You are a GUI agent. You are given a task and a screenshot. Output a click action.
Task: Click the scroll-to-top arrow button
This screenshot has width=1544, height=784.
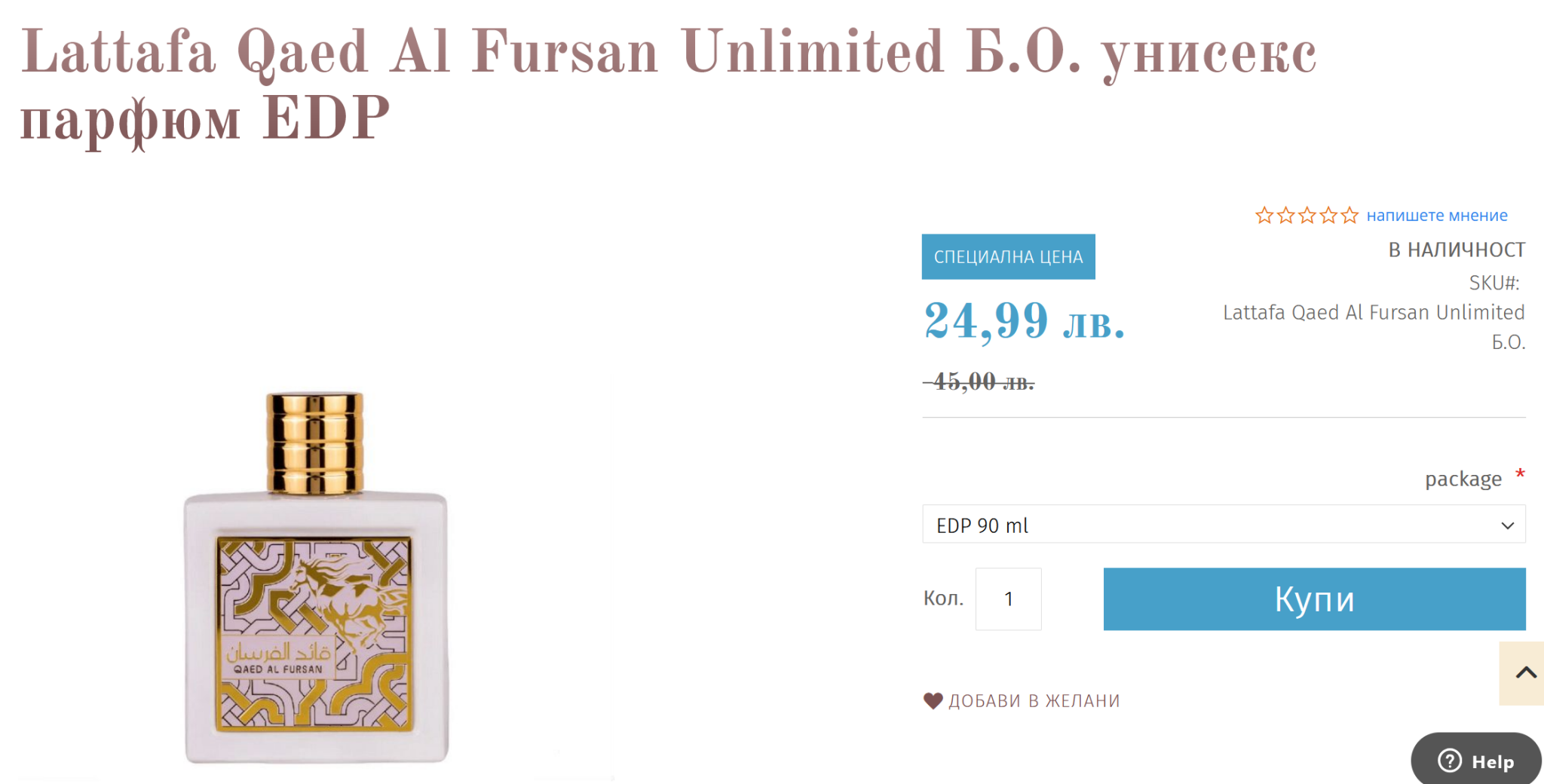coord(1525,673)
